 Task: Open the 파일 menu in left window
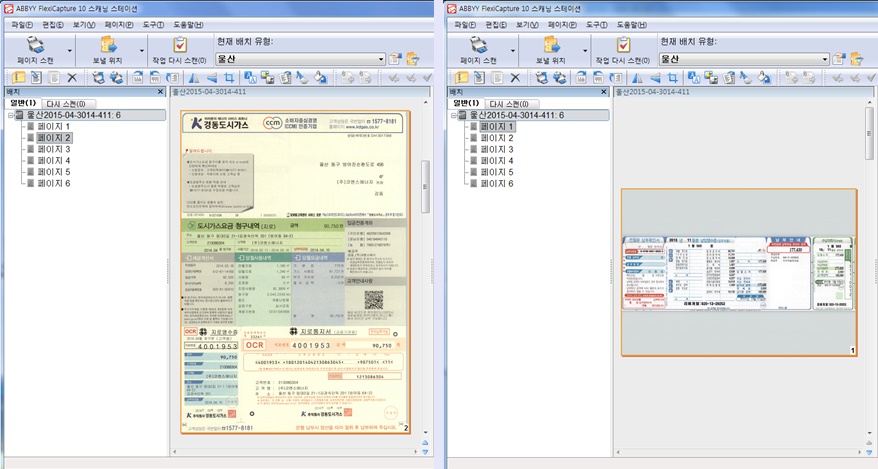pyautogui.click(x=22, y=25)
